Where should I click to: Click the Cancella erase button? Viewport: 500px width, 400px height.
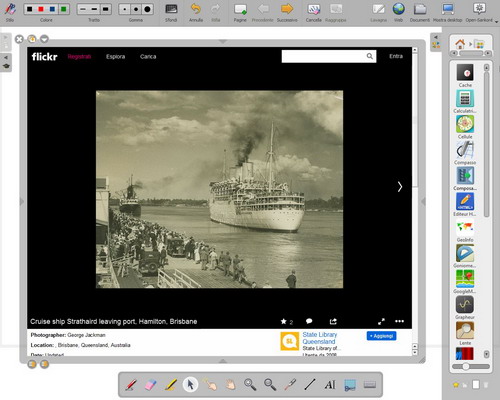[313, 9]
